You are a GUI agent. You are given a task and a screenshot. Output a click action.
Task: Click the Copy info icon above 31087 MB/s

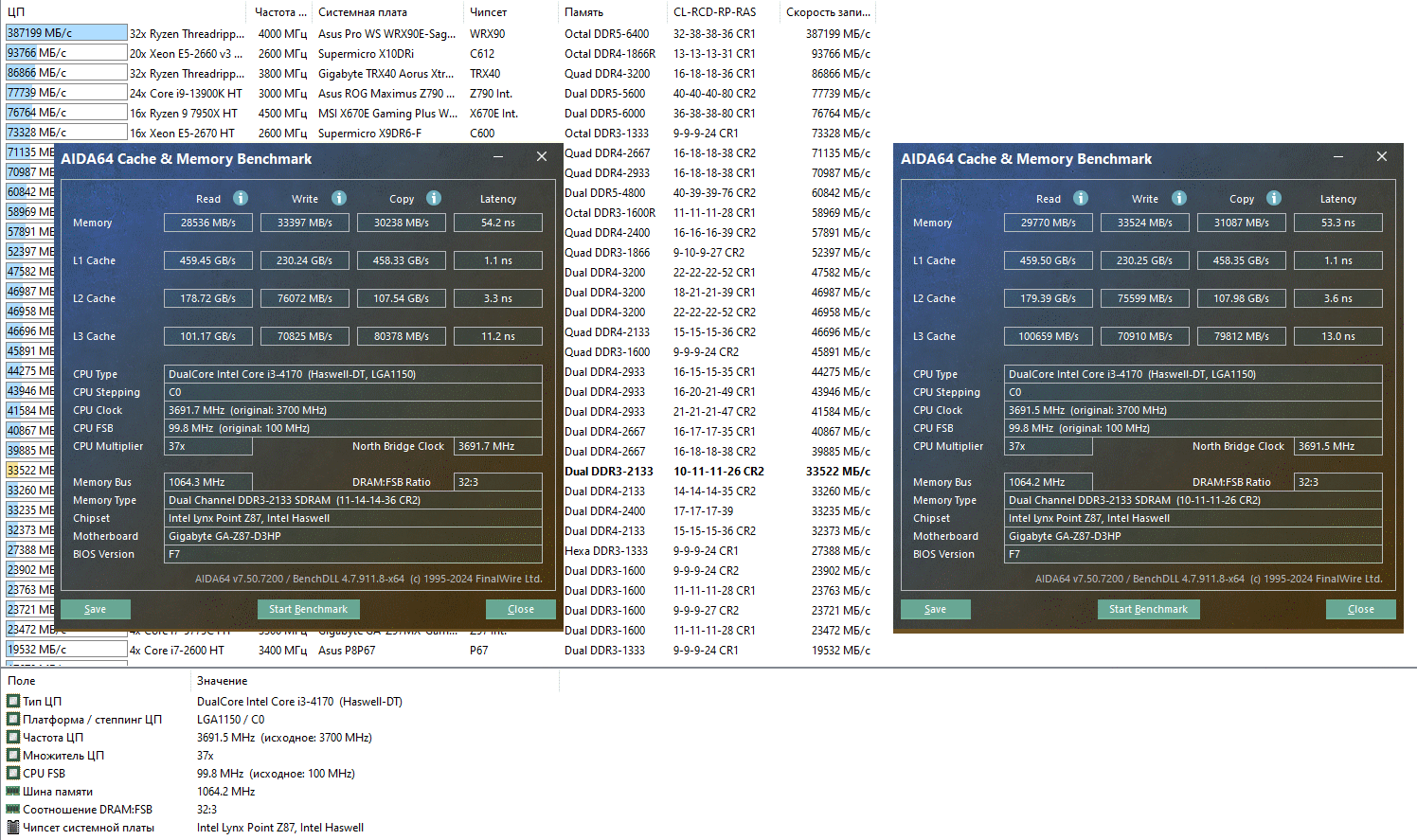click(x=1274, y=198)
